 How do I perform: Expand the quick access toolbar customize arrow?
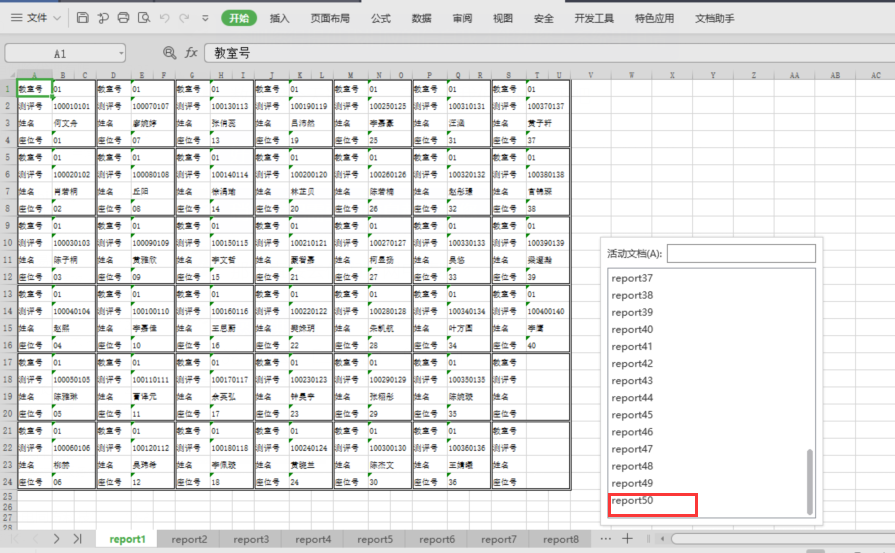(204, 18)
